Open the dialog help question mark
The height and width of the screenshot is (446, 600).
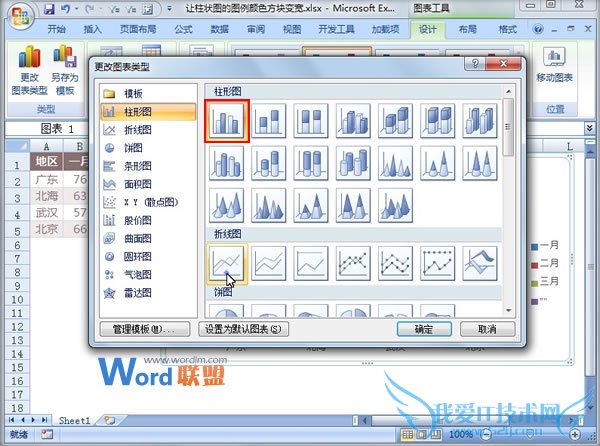(475, 63)
